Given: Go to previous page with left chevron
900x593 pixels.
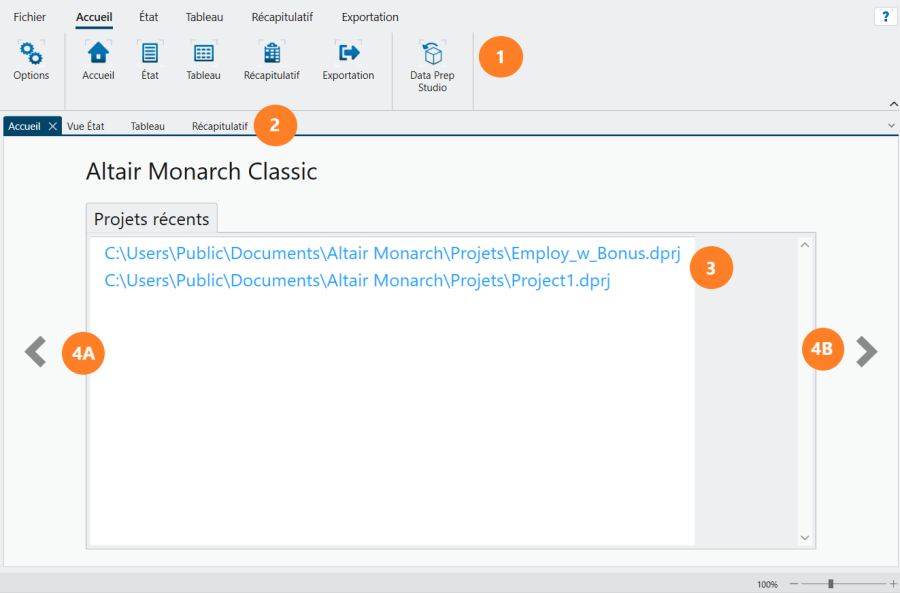Looking at the screenshot, I should [x=36, y=351].
